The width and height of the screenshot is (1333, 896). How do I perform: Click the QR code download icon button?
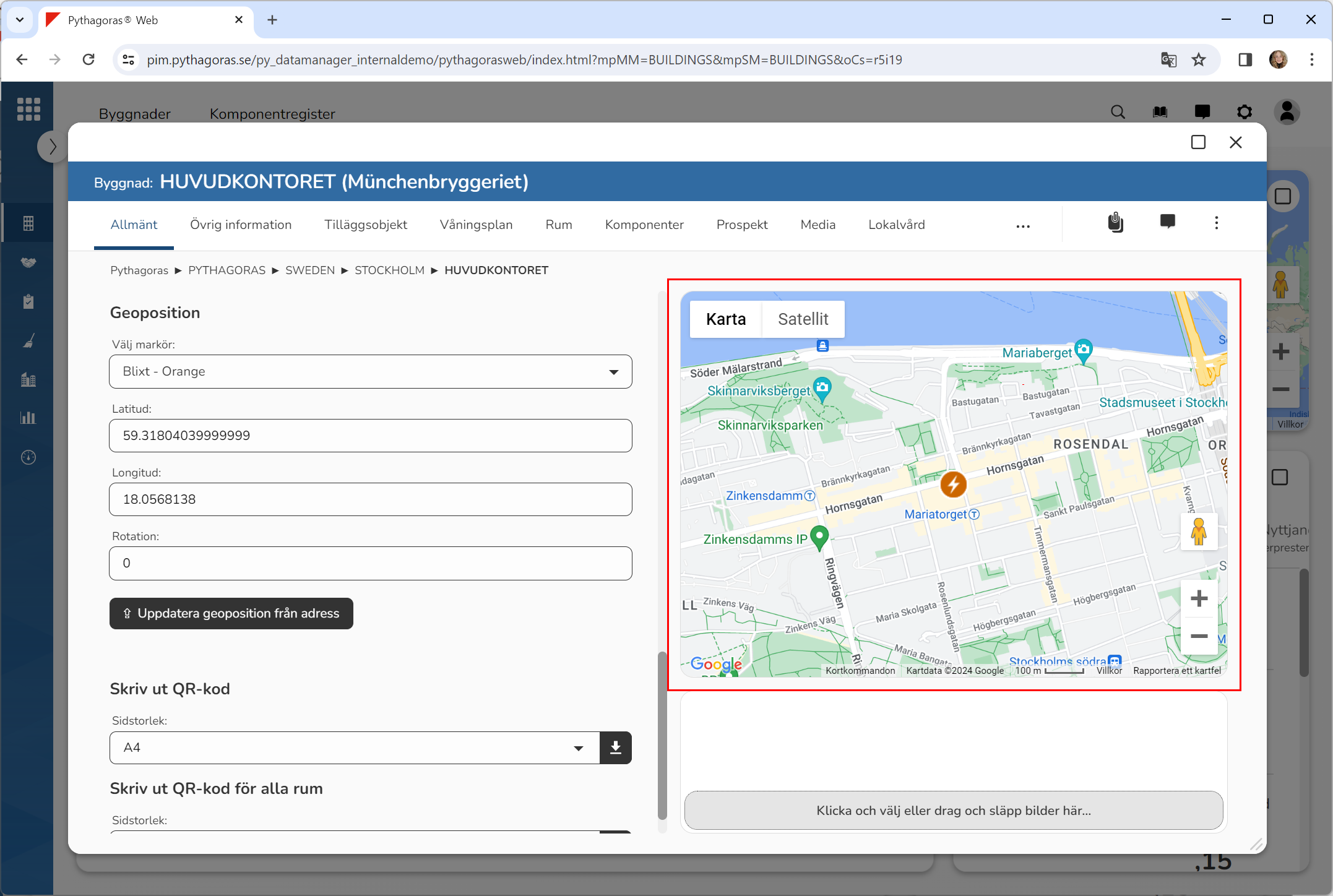[615, 748]
